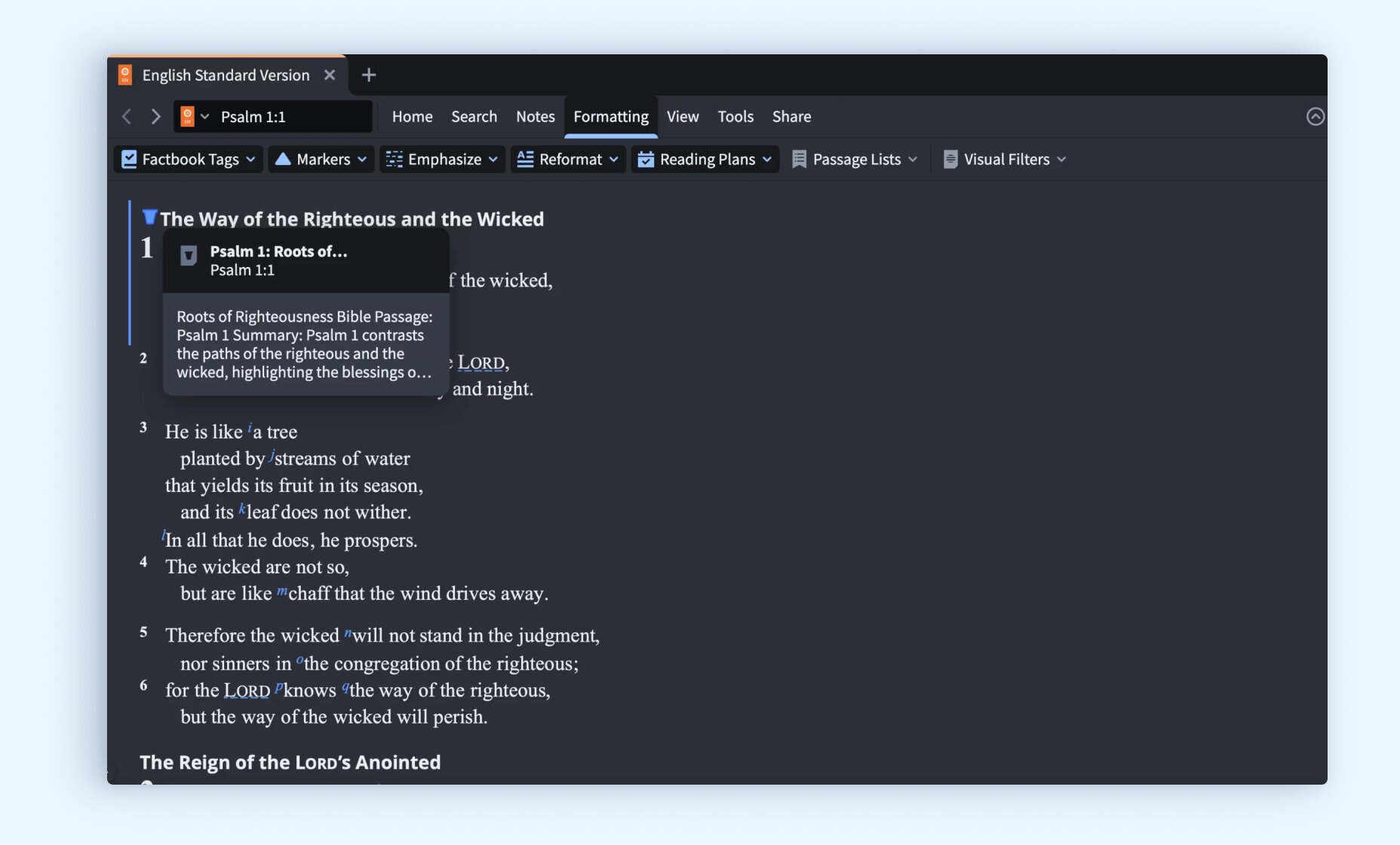This screenshot has width=1400, height=845.
Task: Open the Tools tab
Action: click(x=735, y=116)
